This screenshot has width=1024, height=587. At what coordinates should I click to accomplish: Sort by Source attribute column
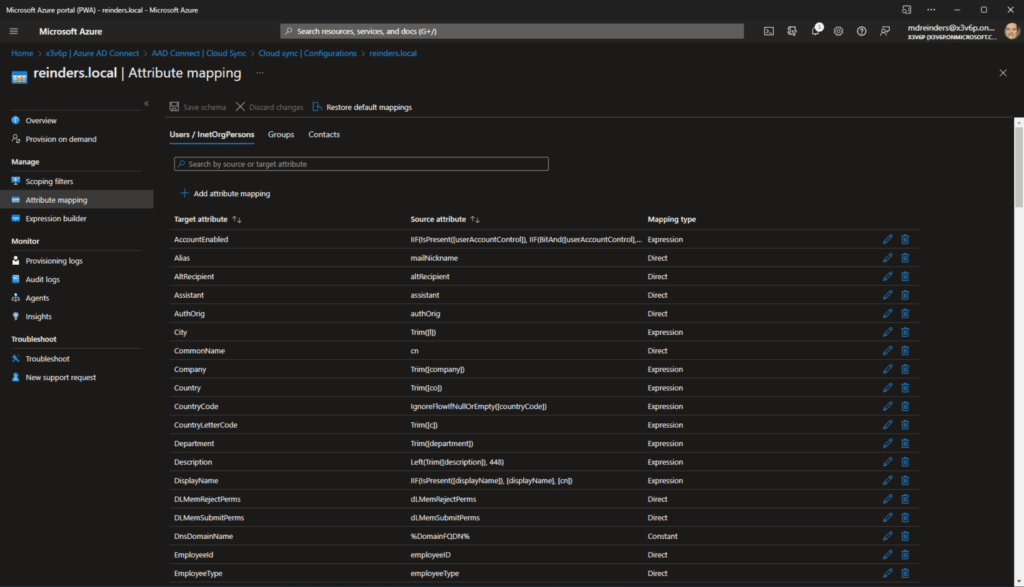tap(445, 219)
